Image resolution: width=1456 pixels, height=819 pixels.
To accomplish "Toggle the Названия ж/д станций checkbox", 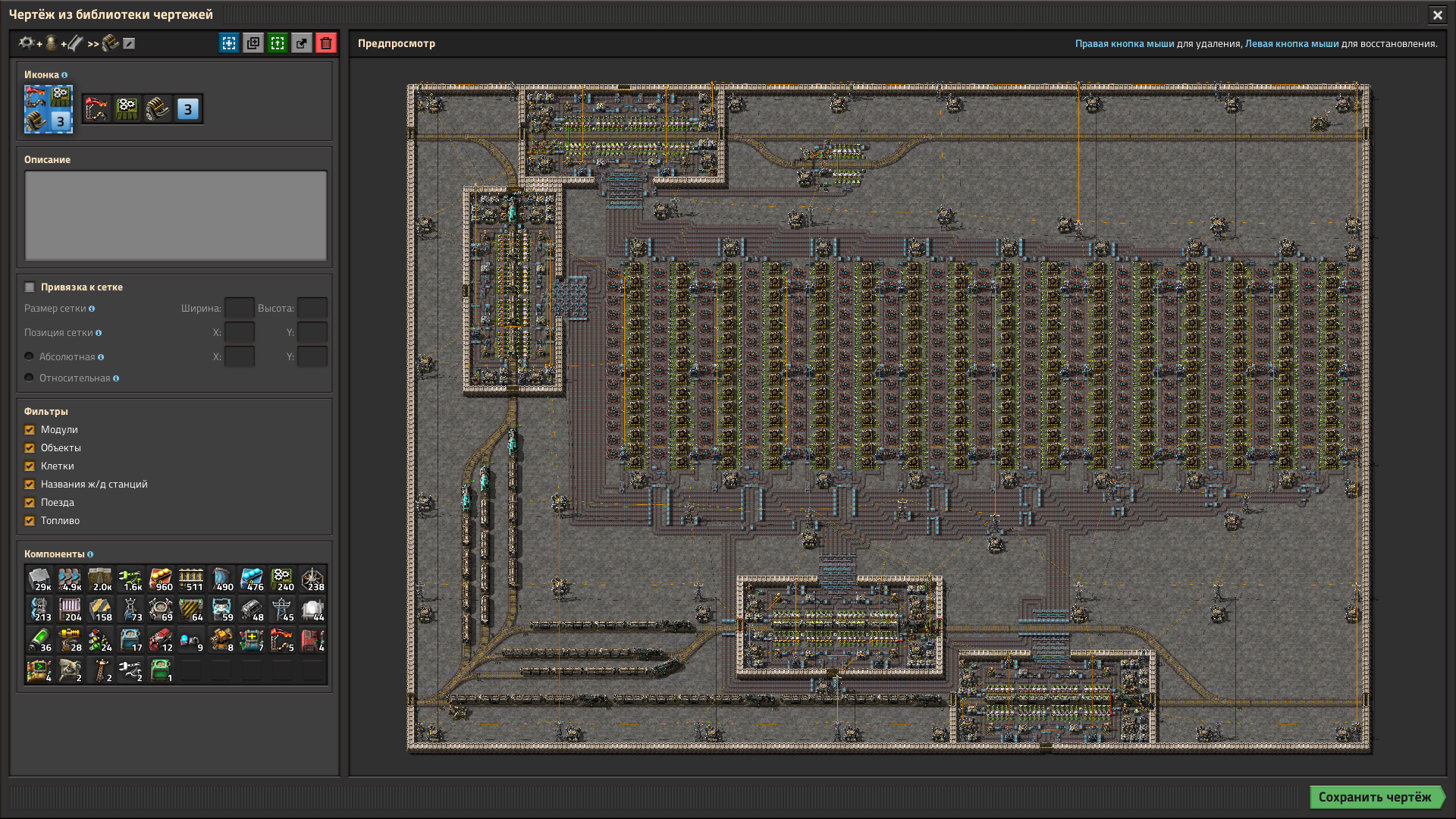I will pyautogui.click(x=30, y=485).
